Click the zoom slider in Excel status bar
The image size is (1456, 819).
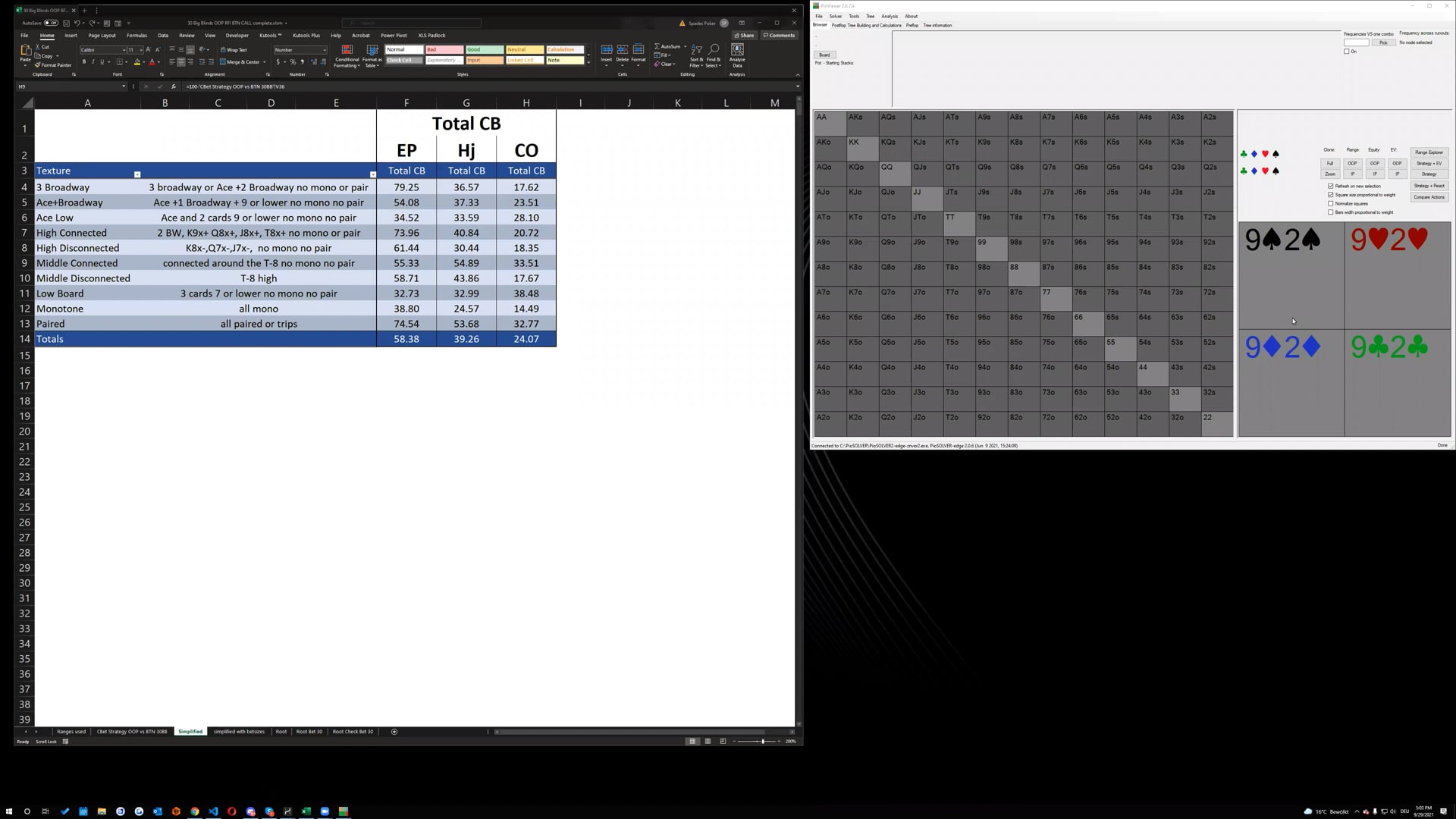click(763, 742)
